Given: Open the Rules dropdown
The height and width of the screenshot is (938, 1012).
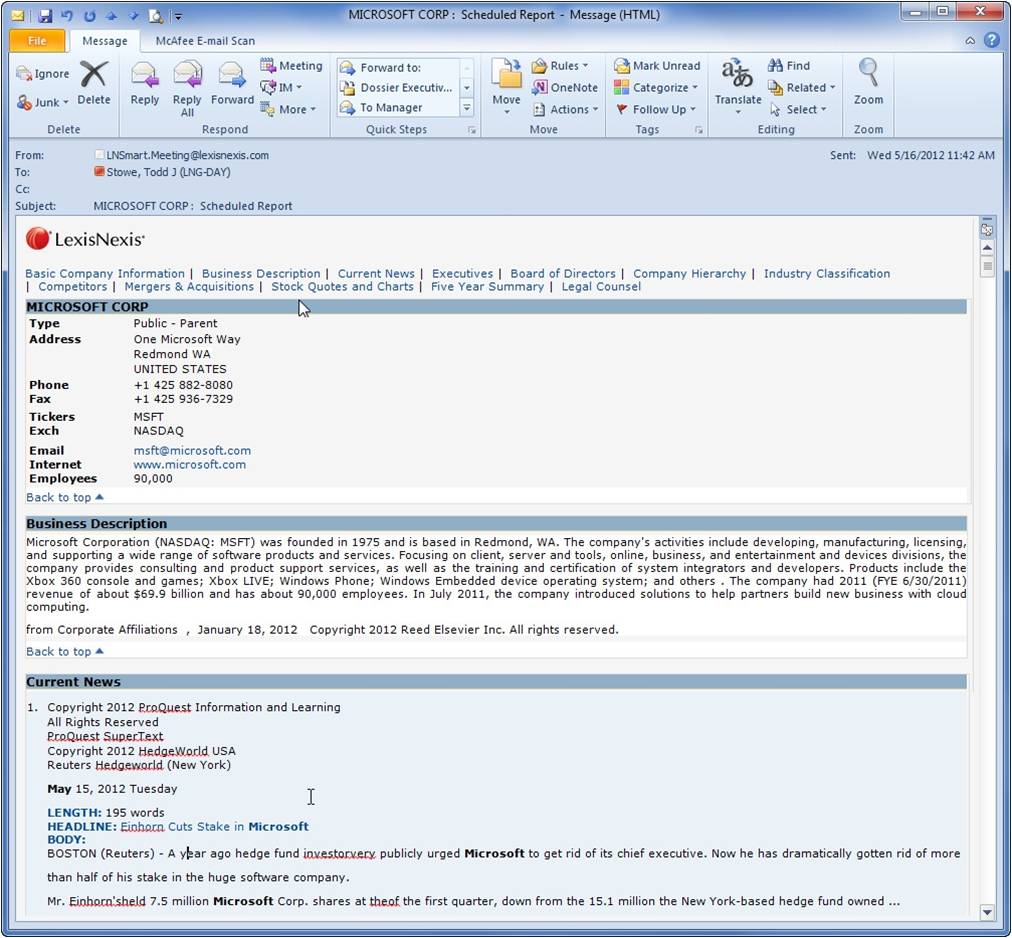Looking at the screenshot, I should (x=560, y=66).
